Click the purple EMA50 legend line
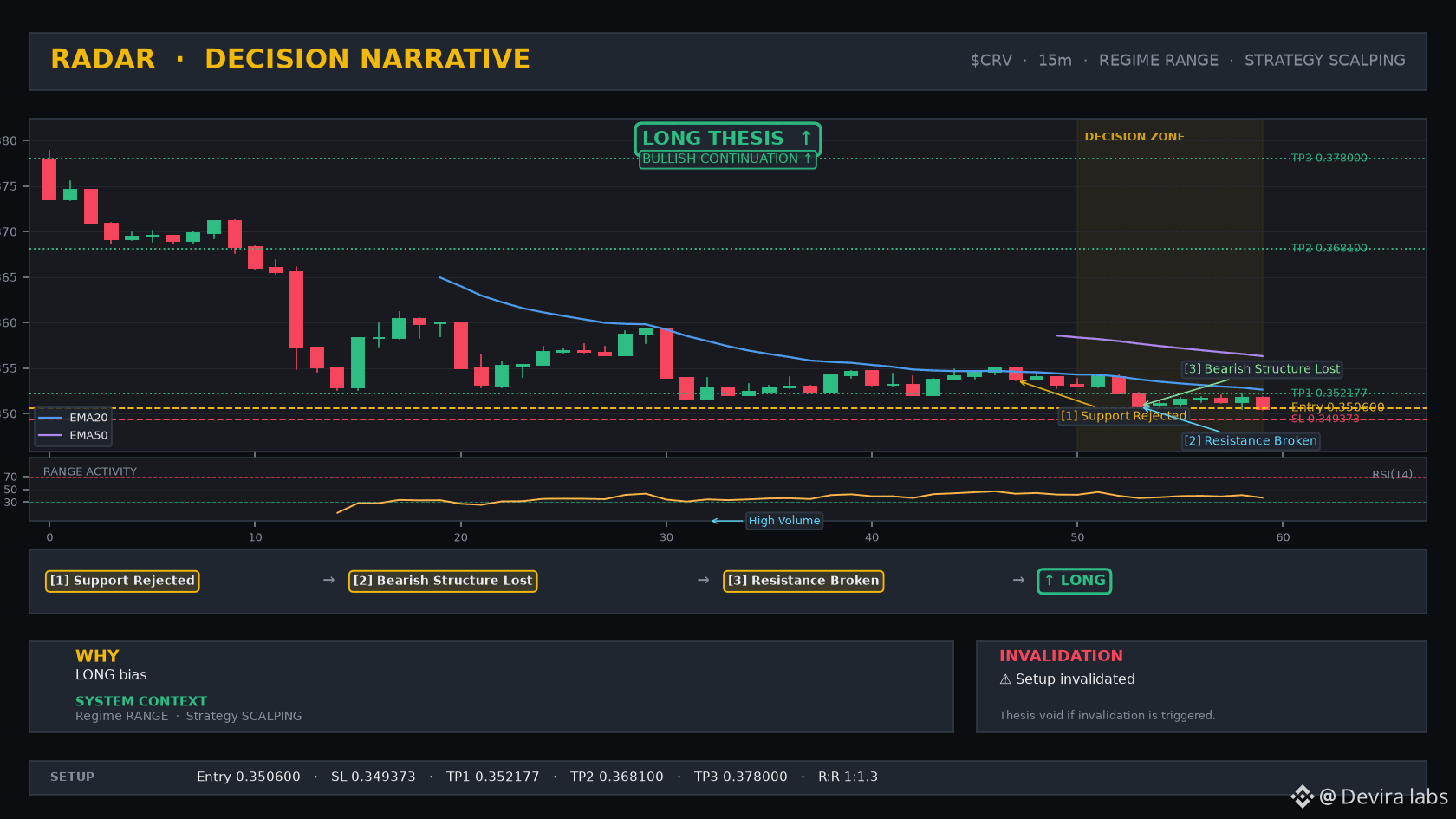The height and width of the screenshot is (819, 1456). point(50,435)
